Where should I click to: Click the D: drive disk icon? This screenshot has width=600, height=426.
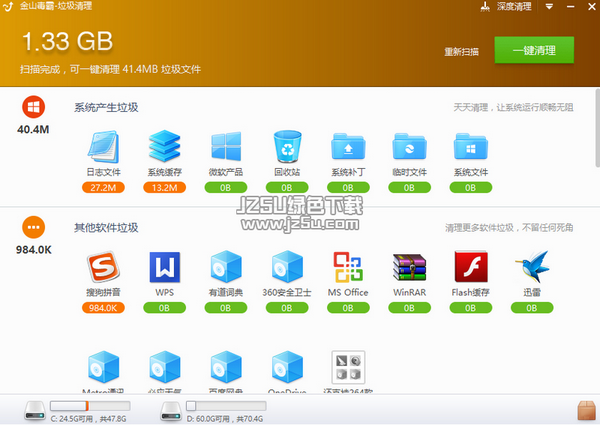(x=171, y=411)
